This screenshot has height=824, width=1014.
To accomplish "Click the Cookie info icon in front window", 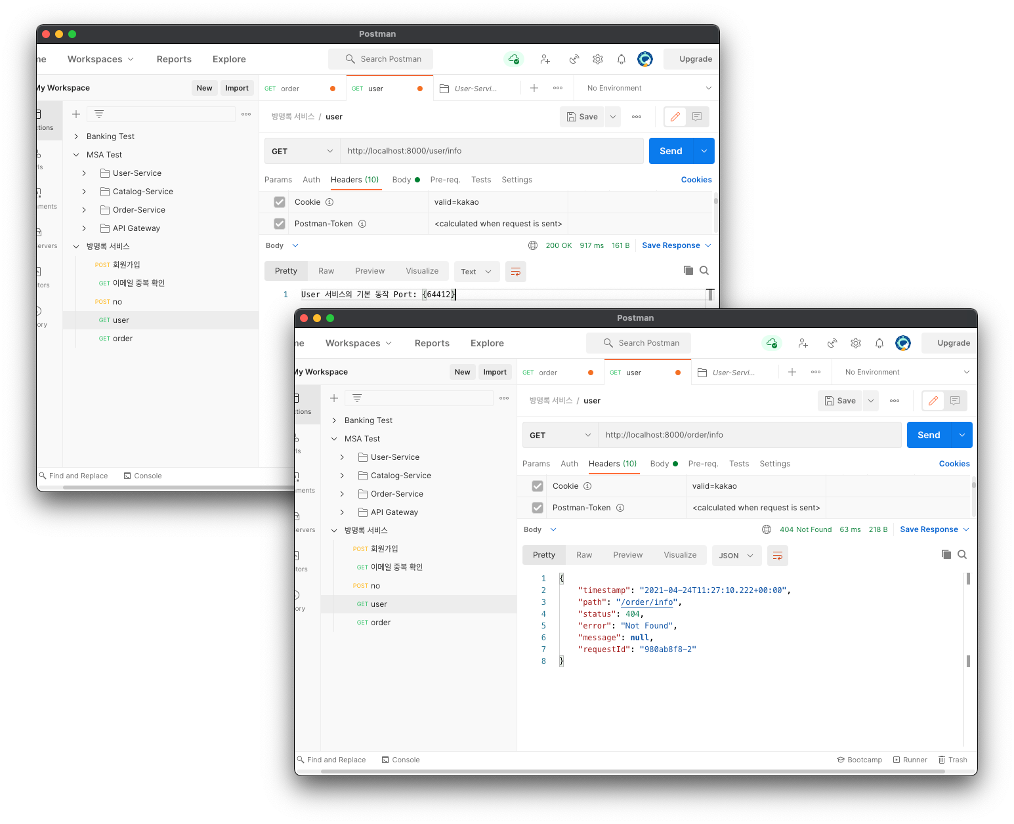I will pos(587,486).
